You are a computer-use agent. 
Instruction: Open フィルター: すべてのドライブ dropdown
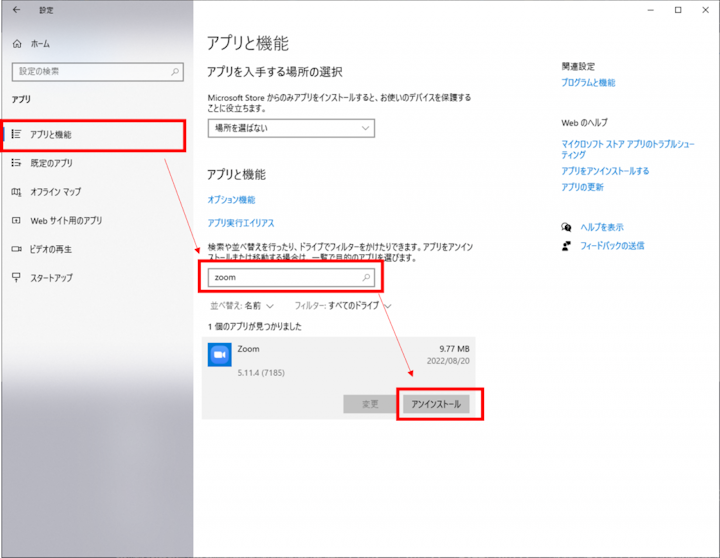[342, 306]
